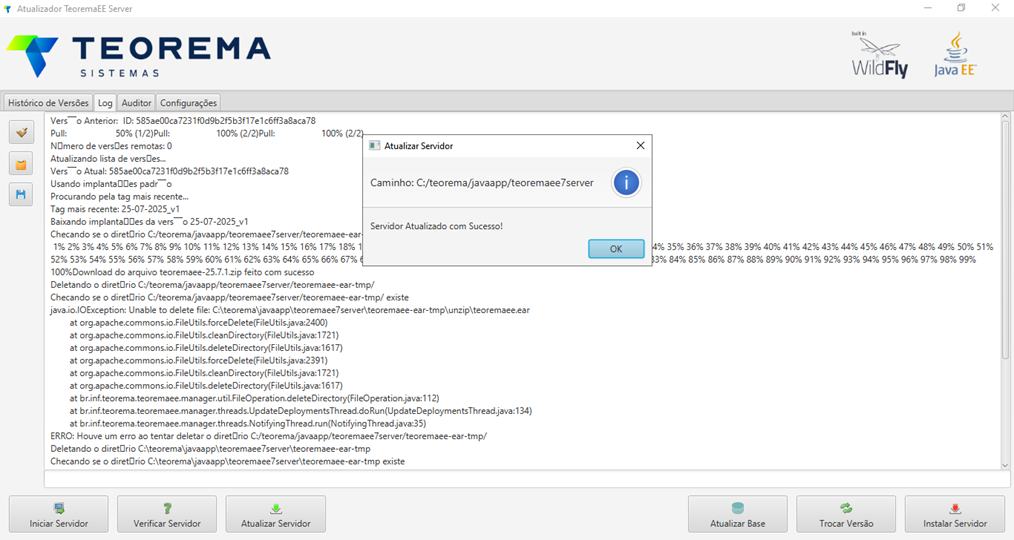This screenshot has height=540, width=1014.
Task: Click the Instalar Servidor button
Action: coord(955,515)
